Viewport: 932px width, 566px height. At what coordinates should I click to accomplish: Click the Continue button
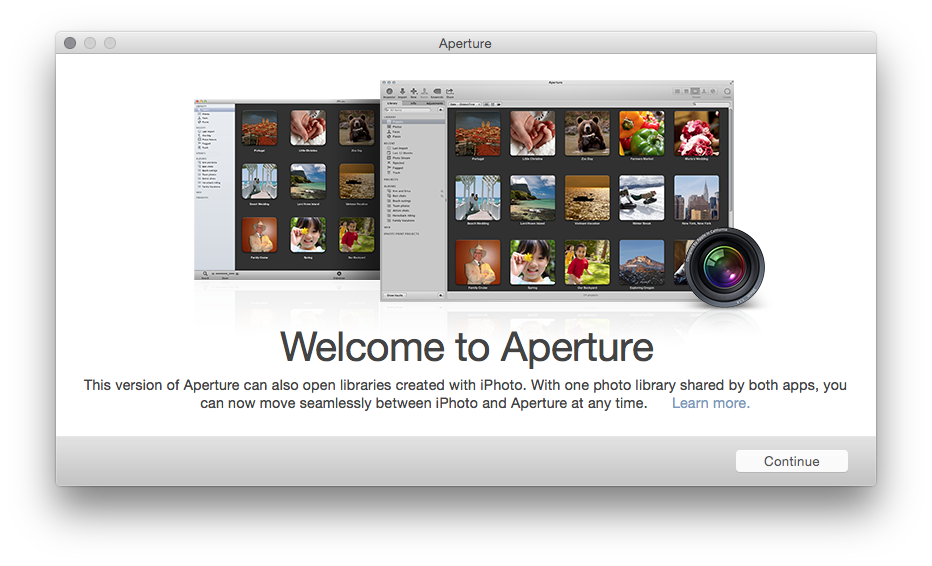click(791, 461)
